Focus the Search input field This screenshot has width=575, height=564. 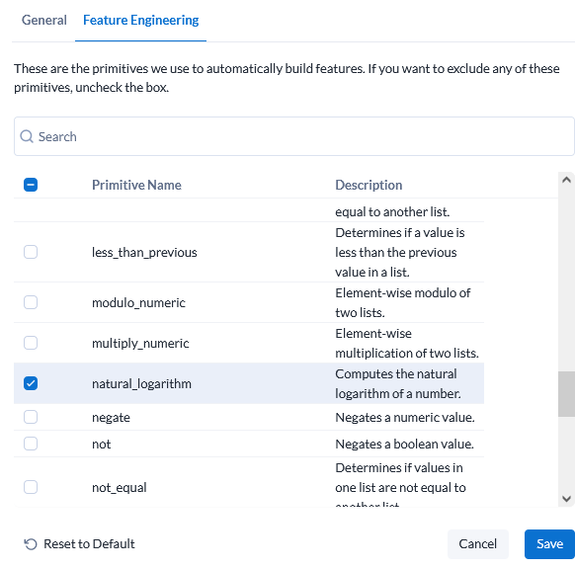[294, 136]
